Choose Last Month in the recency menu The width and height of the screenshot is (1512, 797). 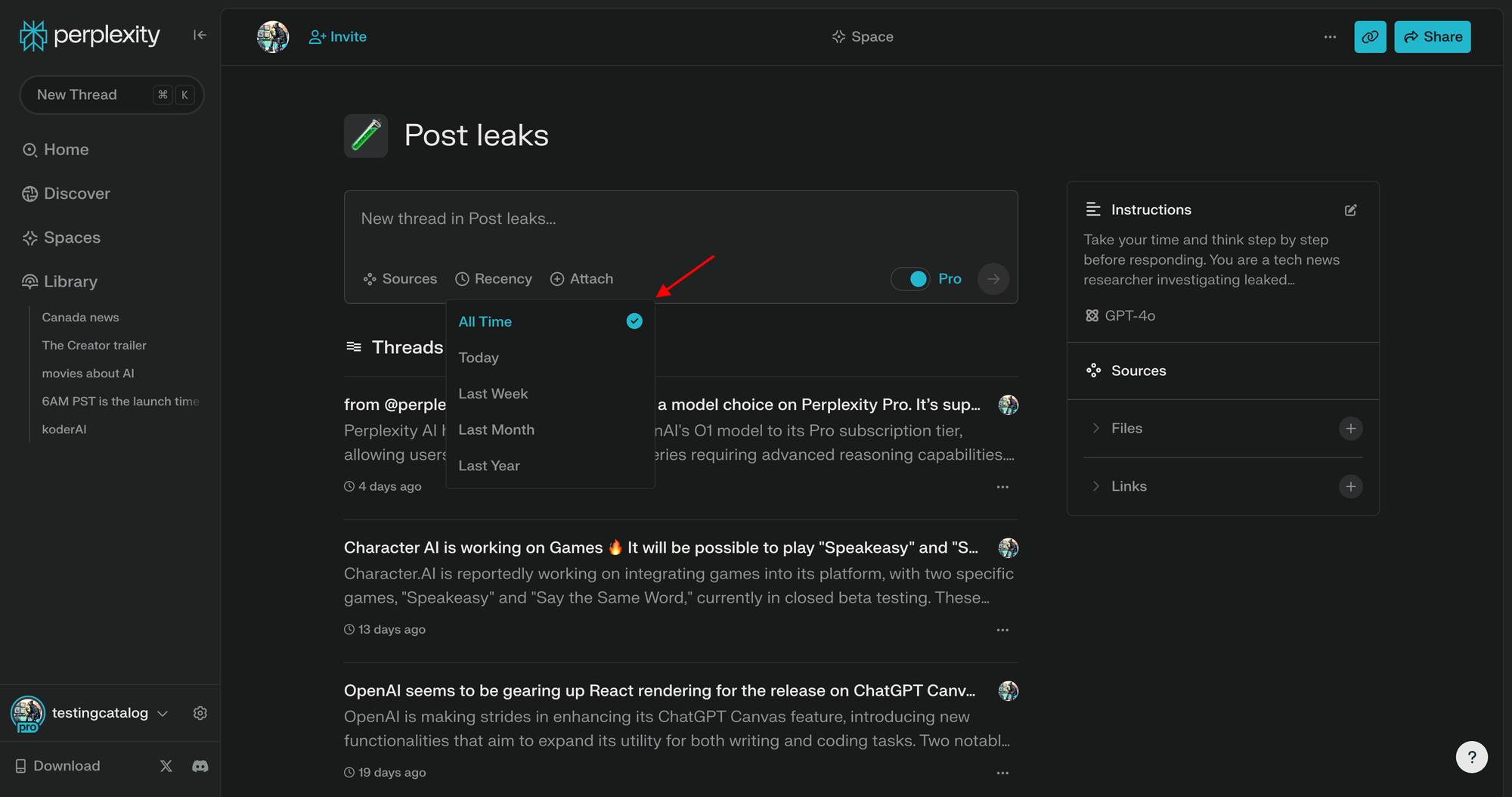click(x=550, y=430)
